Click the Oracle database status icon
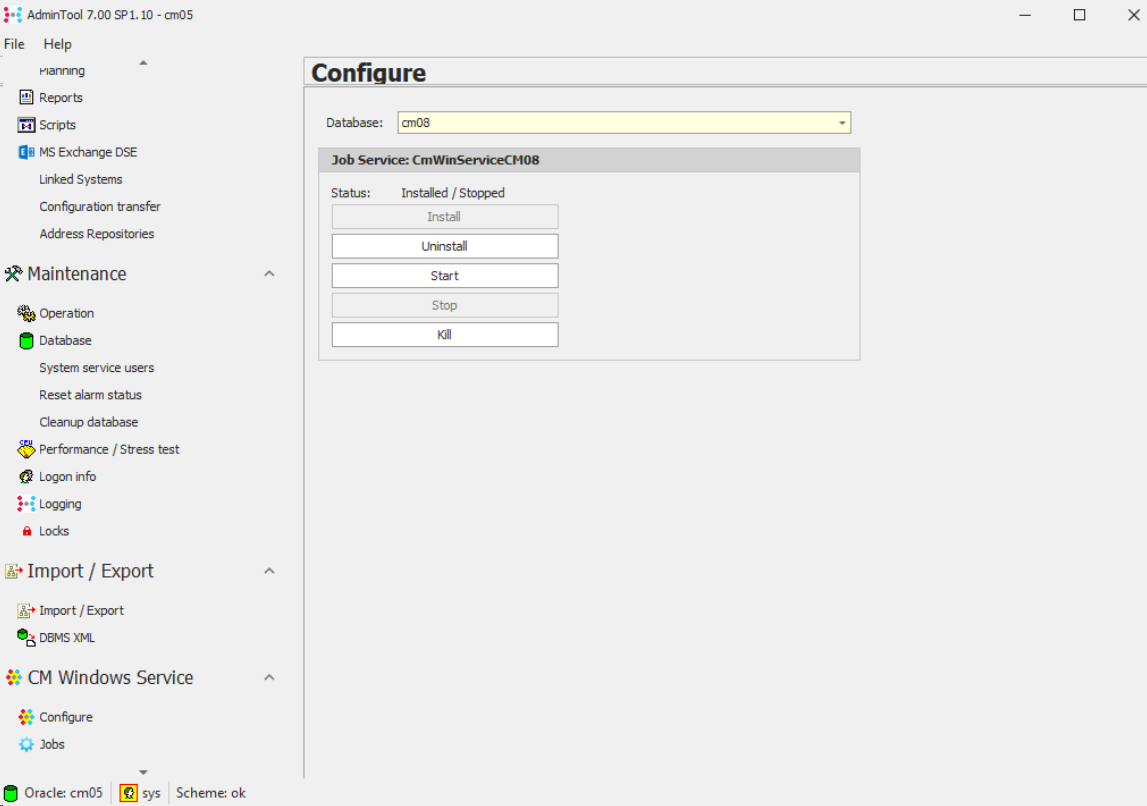This screenshot has width=1147, height=806. pos(11,794)
